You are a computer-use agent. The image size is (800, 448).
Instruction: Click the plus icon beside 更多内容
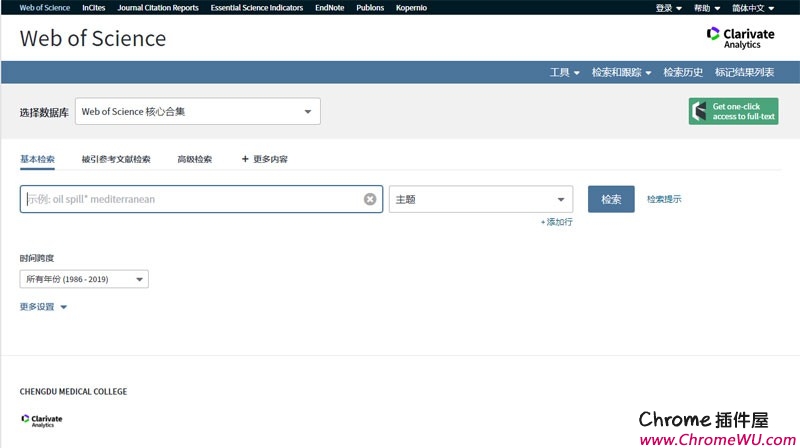[x=245, y=159]
